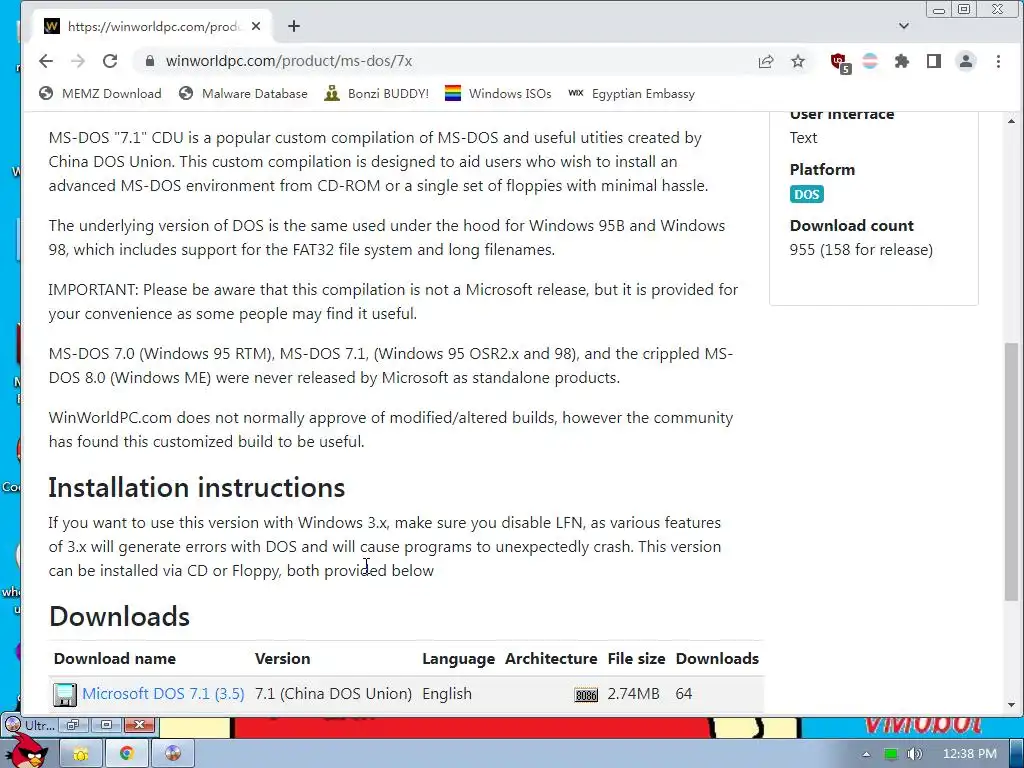Click the 7.1 (China DOS Union) cell

click(333, 694)
